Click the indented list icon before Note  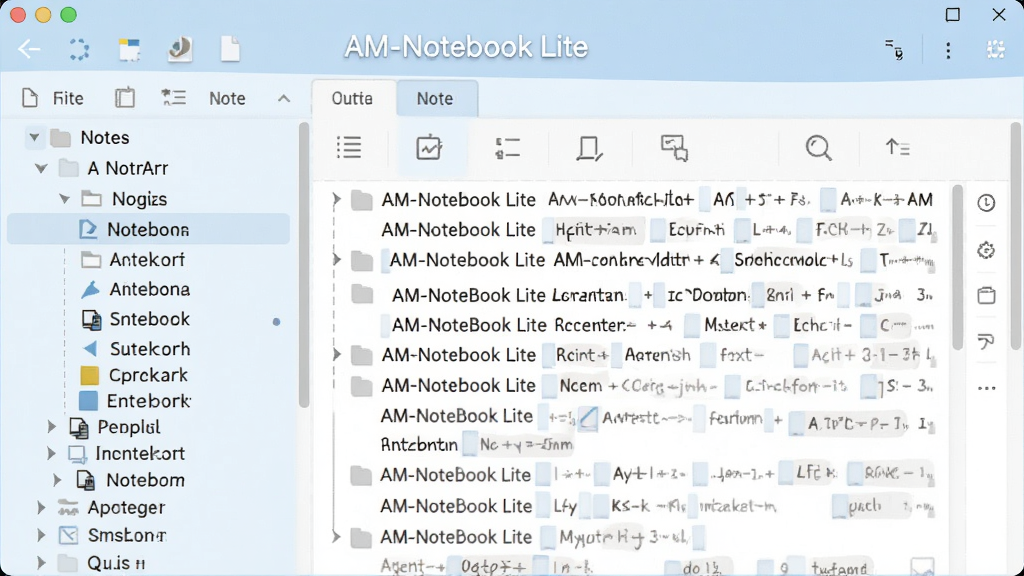pyautogui.click(x=174, y=98)
